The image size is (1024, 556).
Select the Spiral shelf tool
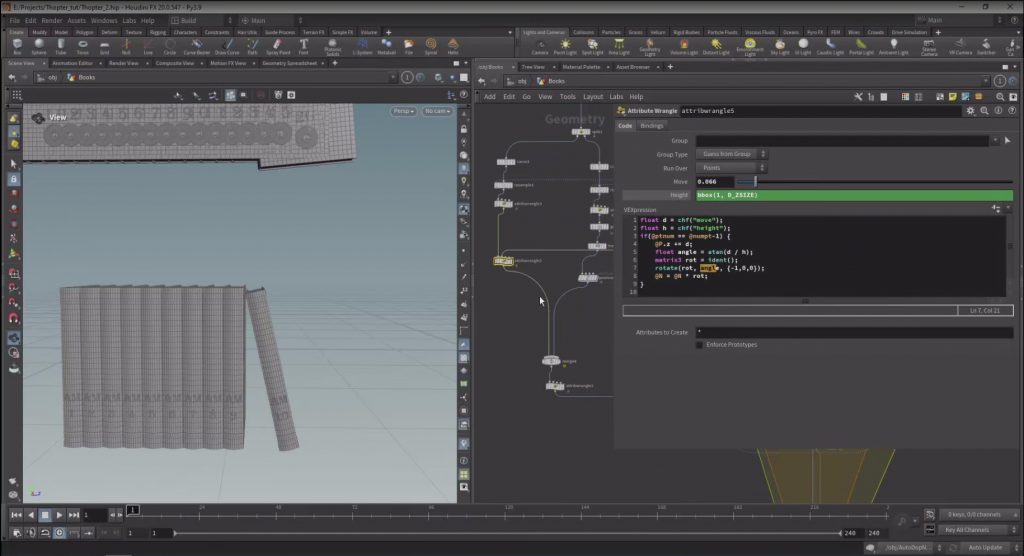pos(431,46)
